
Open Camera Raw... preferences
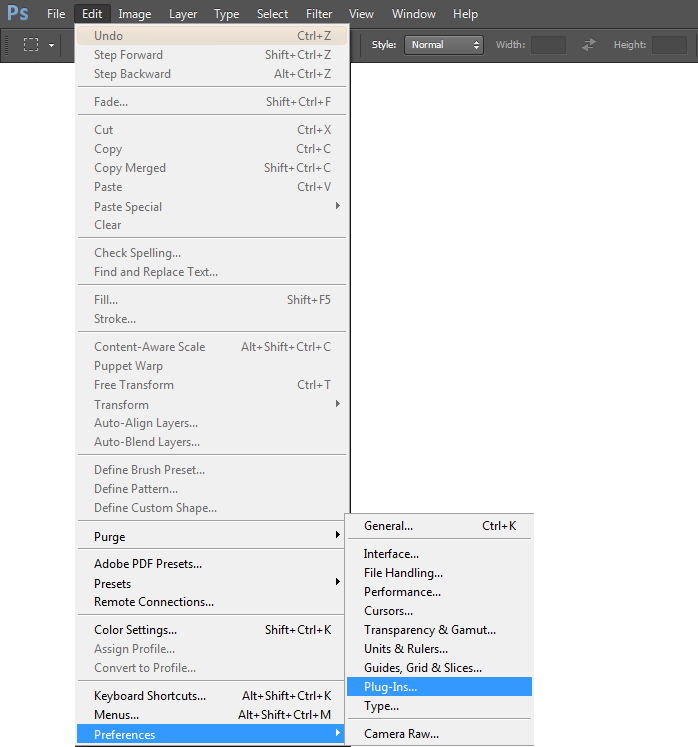coord(439,734)
